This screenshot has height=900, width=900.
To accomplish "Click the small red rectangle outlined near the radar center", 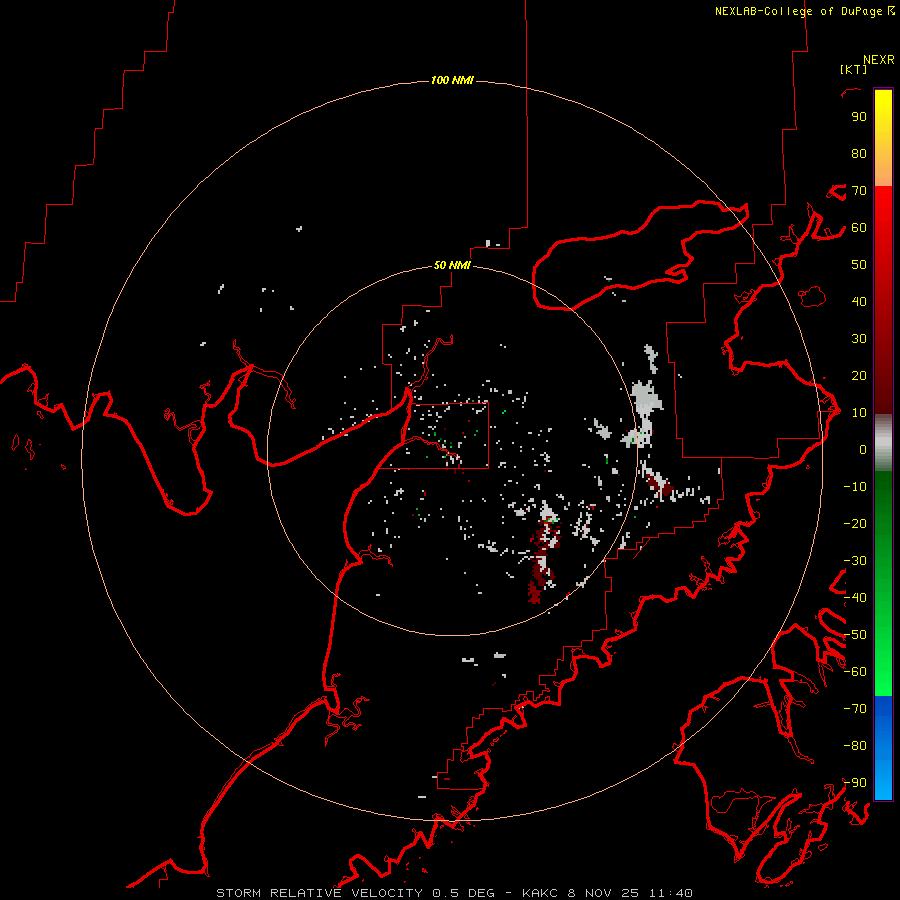I will (x=434, y=436).
